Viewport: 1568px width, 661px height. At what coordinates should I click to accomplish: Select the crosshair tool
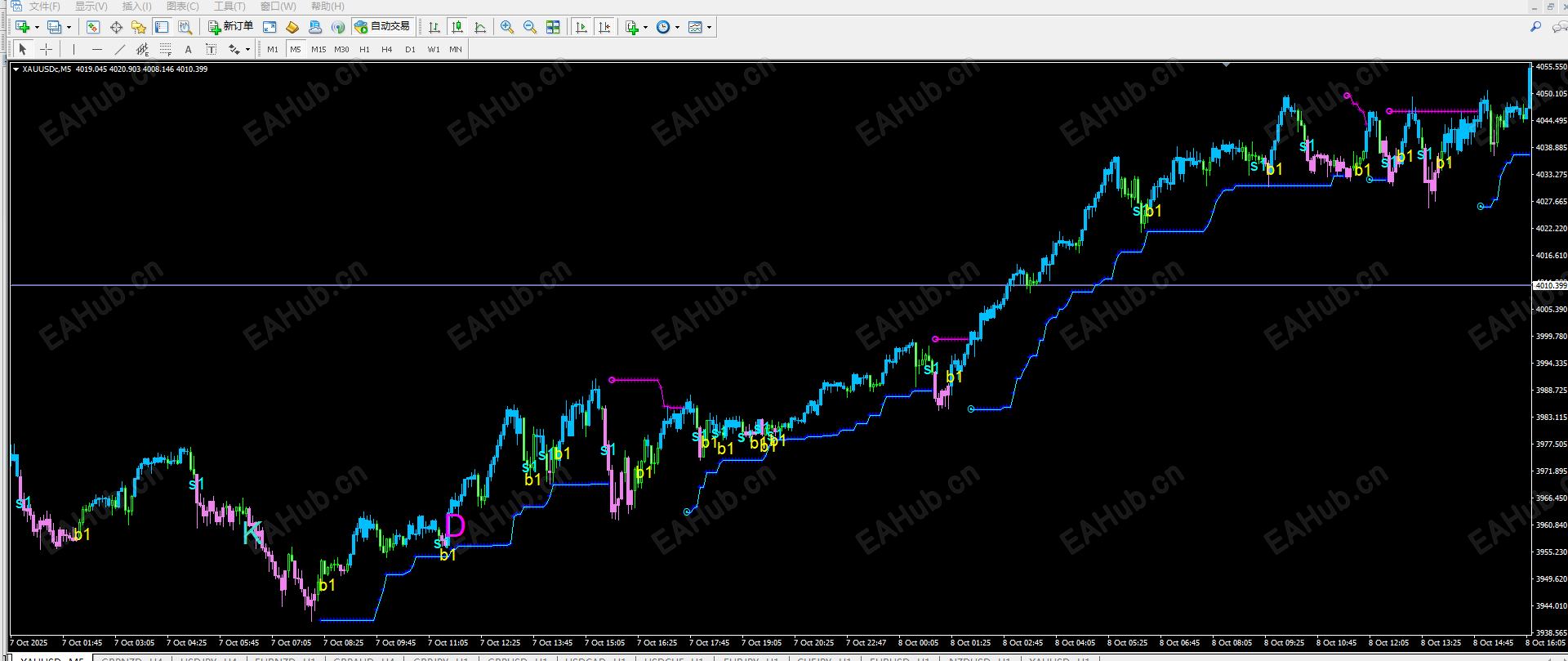[47, 49]
